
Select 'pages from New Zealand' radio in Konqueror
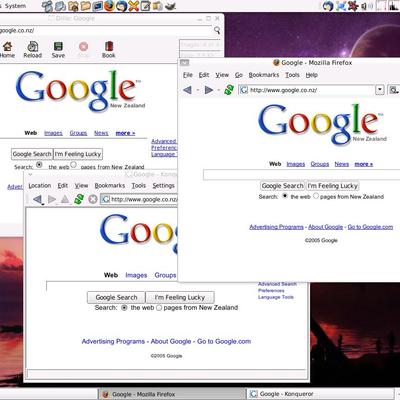click(x=159, y=308)
